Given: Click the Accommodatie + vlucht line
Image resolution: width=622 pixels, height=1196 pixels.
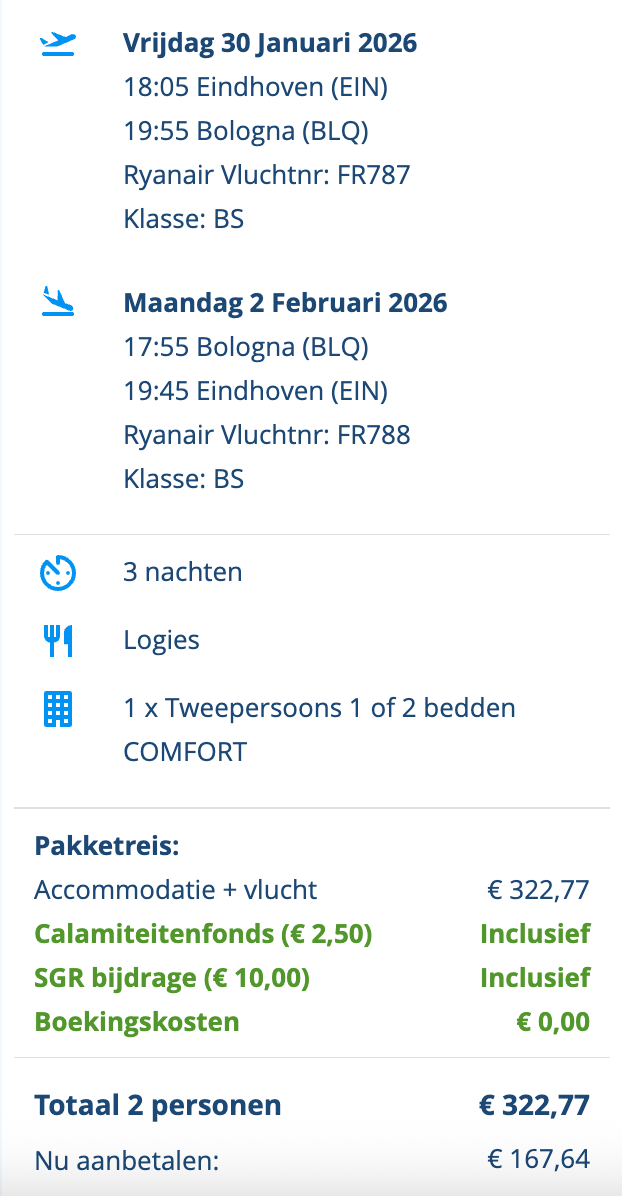Looking at the screenshot, I should (x=176, y=890).
